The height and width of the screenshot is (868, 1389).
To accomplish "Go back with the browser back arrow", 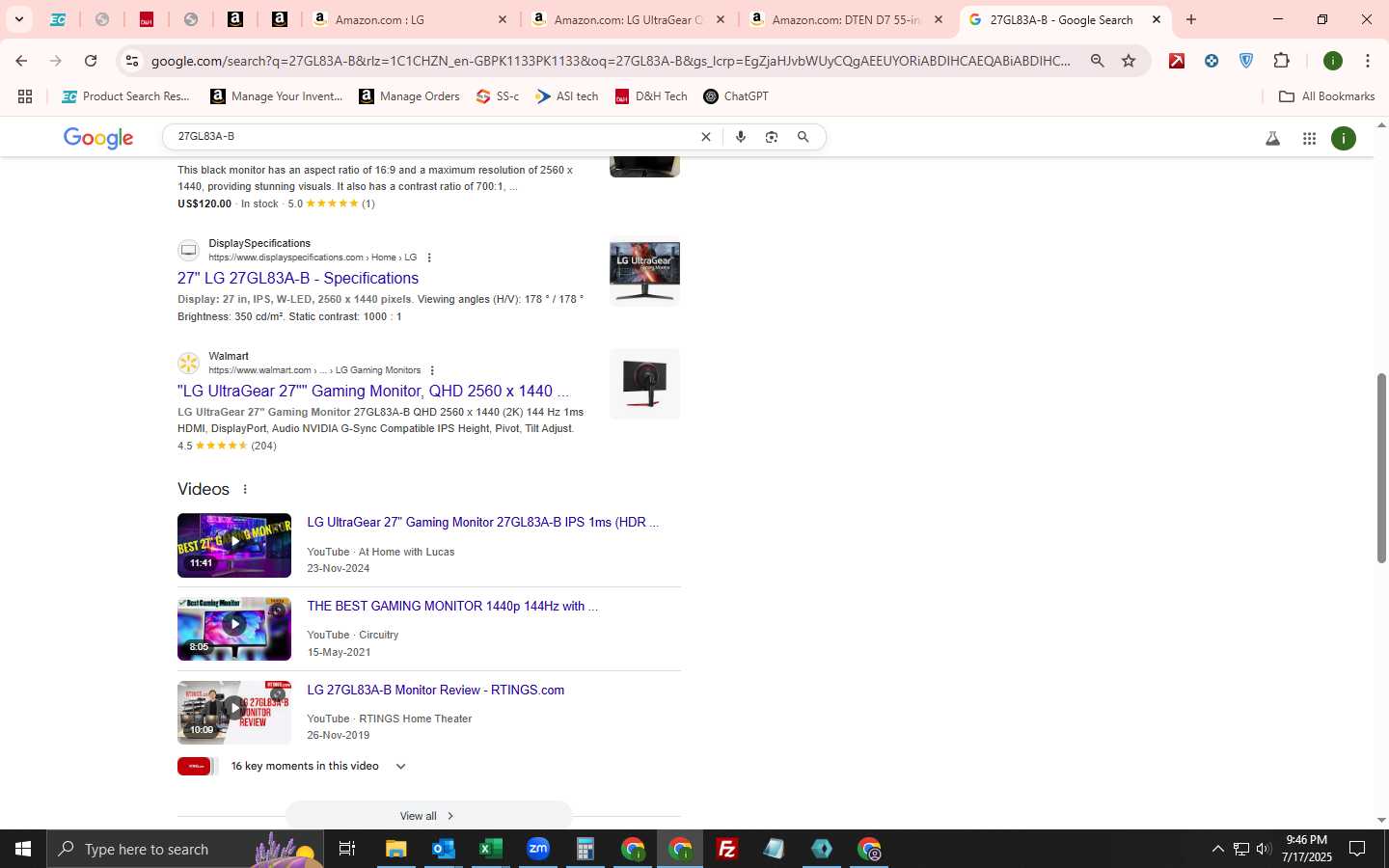I will [21, 61].
